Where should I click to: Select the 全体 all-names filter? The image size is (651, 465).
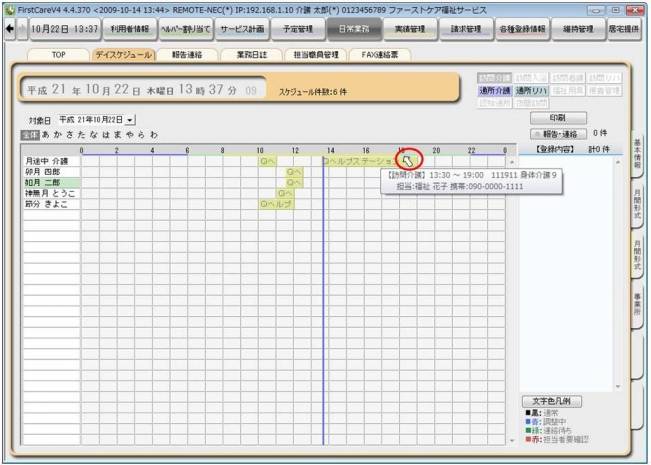tap(30, 134)
